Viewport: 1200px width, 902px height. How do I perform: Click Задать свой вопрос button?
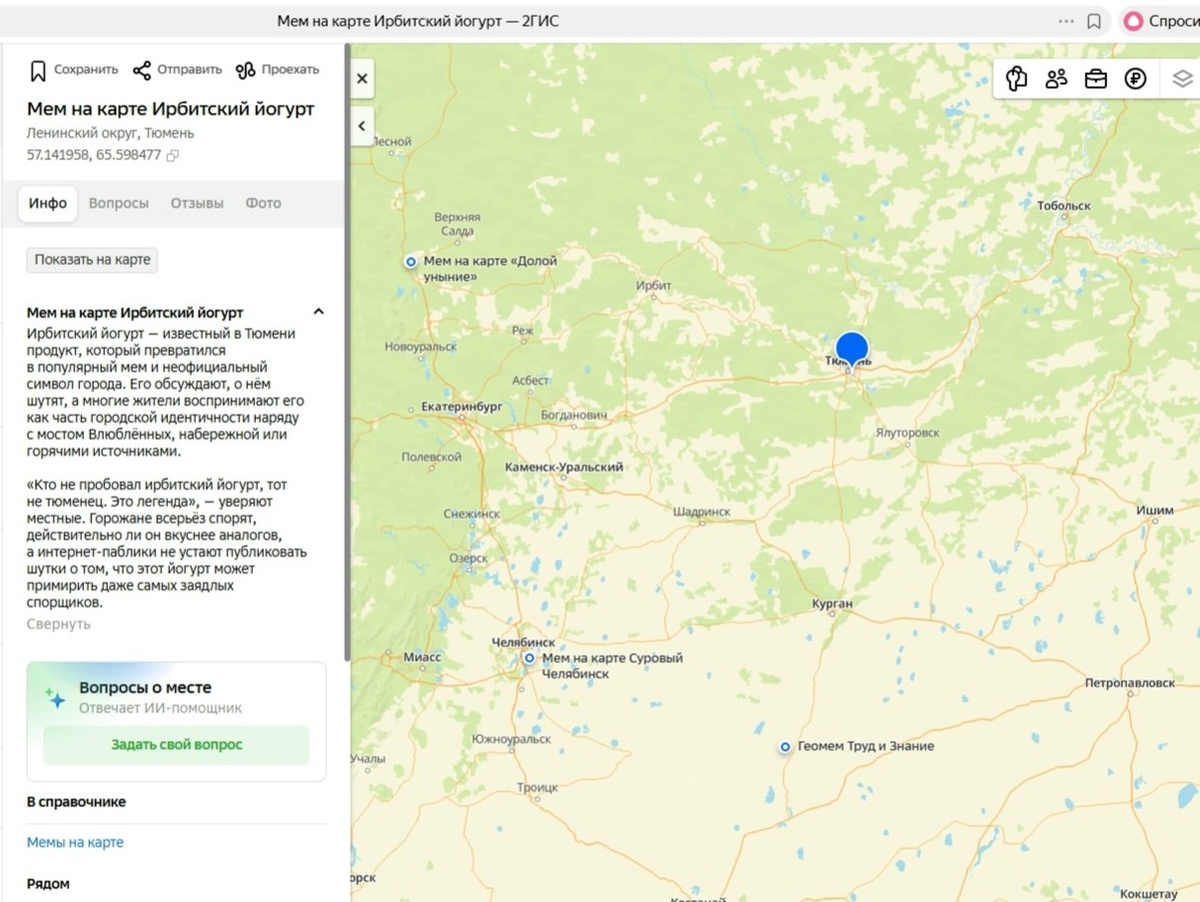177,745
